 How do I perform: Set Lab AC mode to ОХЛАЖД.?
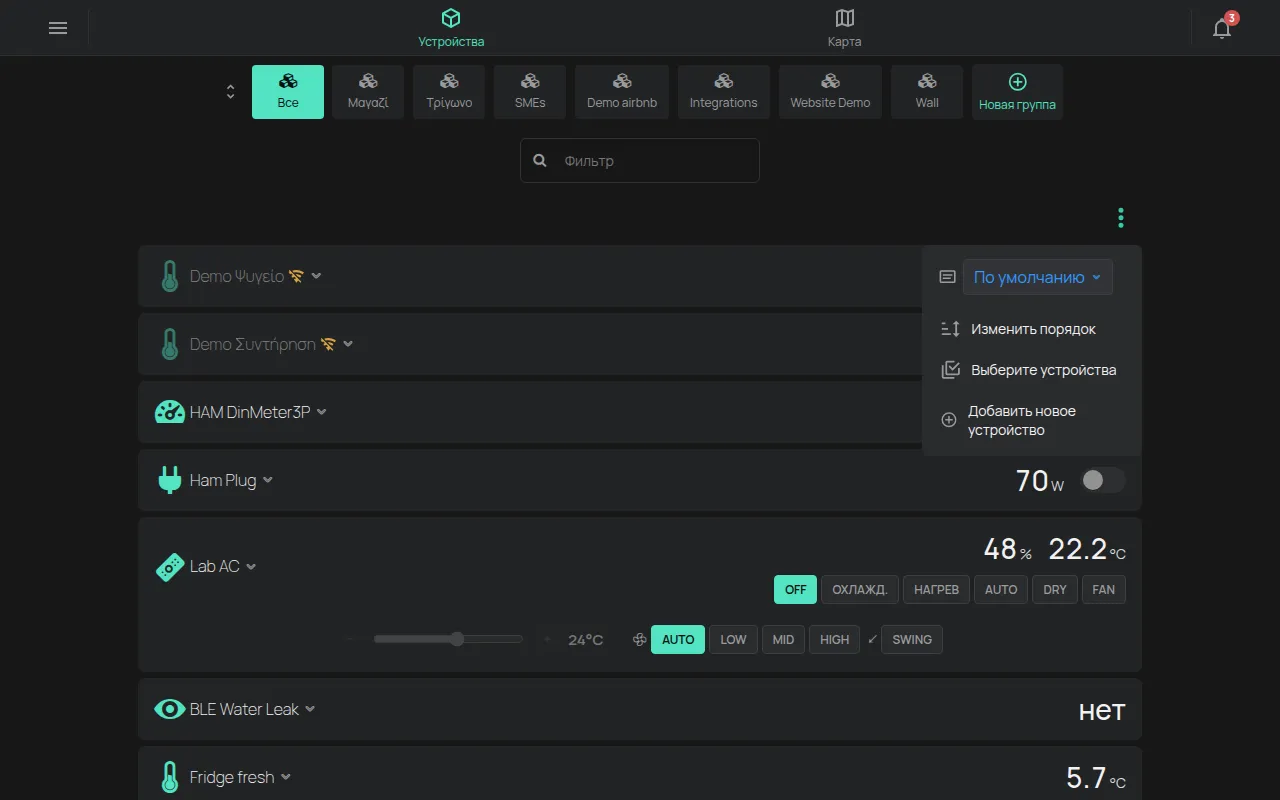(860, 590)
